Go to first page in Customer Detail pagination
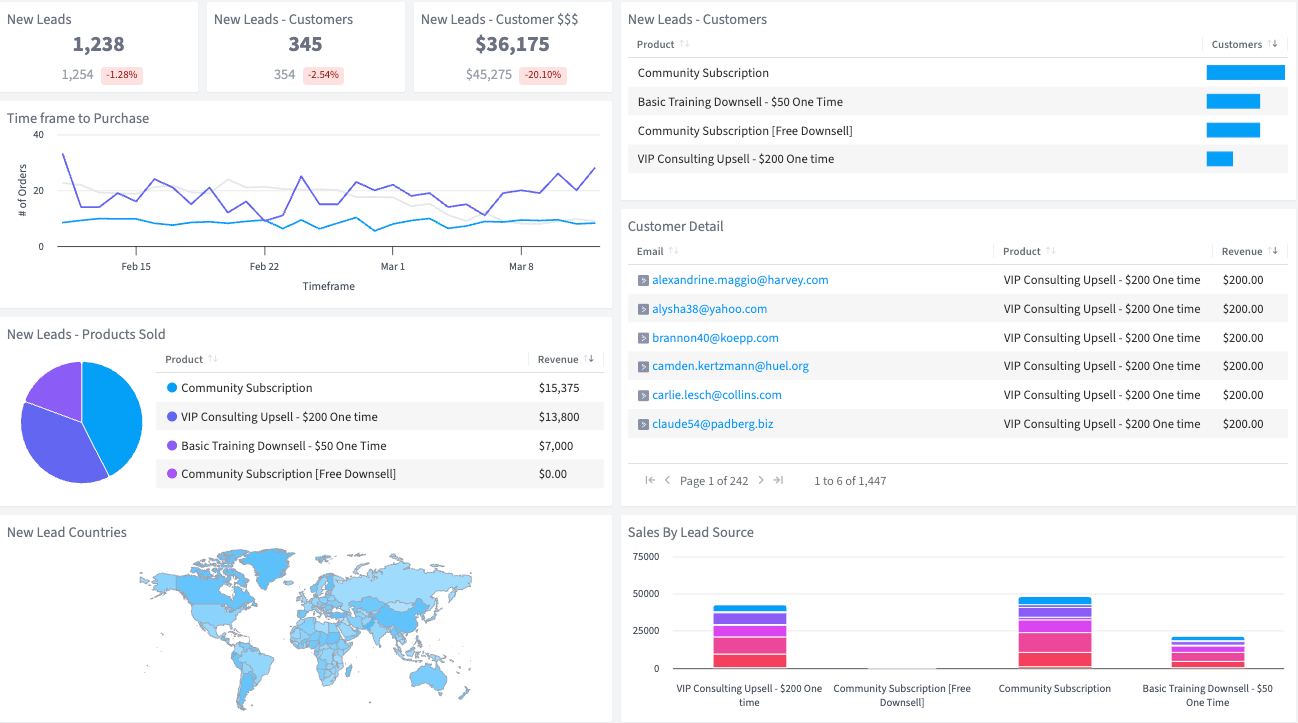The image size is (1298, 723). [650, 481]
